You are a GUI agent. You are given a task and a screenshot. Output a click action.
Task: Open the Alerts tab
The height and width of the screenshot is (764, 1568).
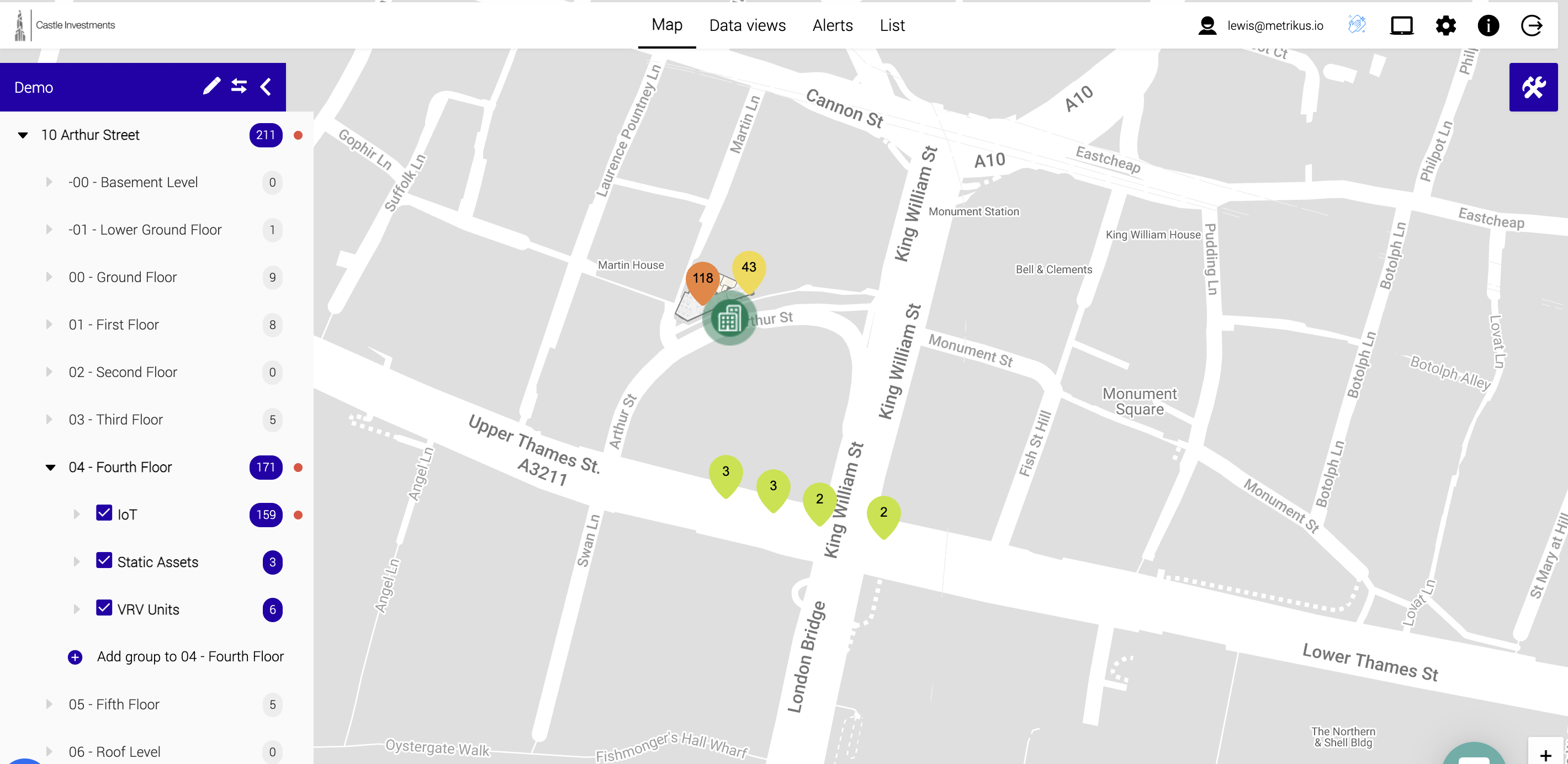click(833, 25)
